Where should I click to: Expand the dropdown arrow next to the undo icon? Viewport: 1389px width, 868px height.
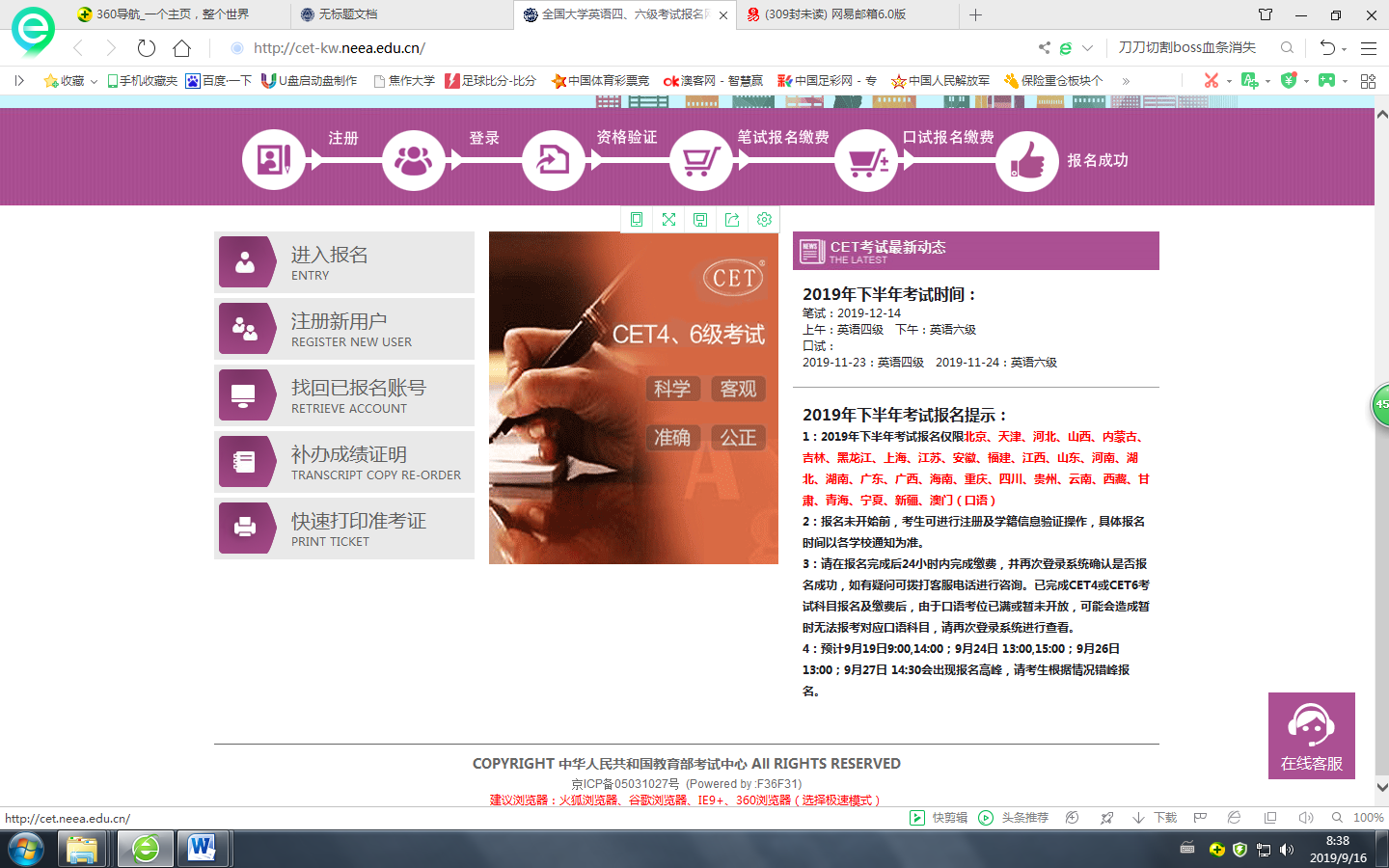coord(1344,49)
